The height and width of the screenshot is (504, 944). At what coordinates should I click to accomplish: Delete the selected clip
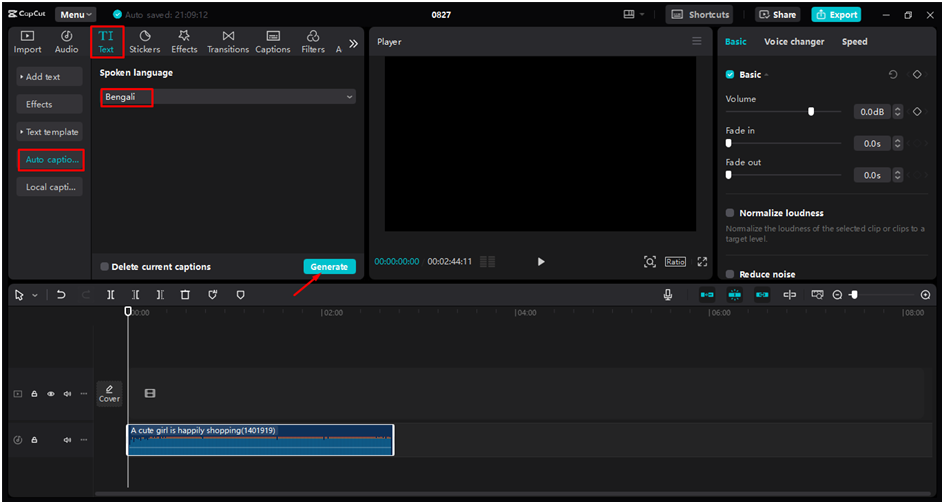pyautogui.click(x=185, y=294)
